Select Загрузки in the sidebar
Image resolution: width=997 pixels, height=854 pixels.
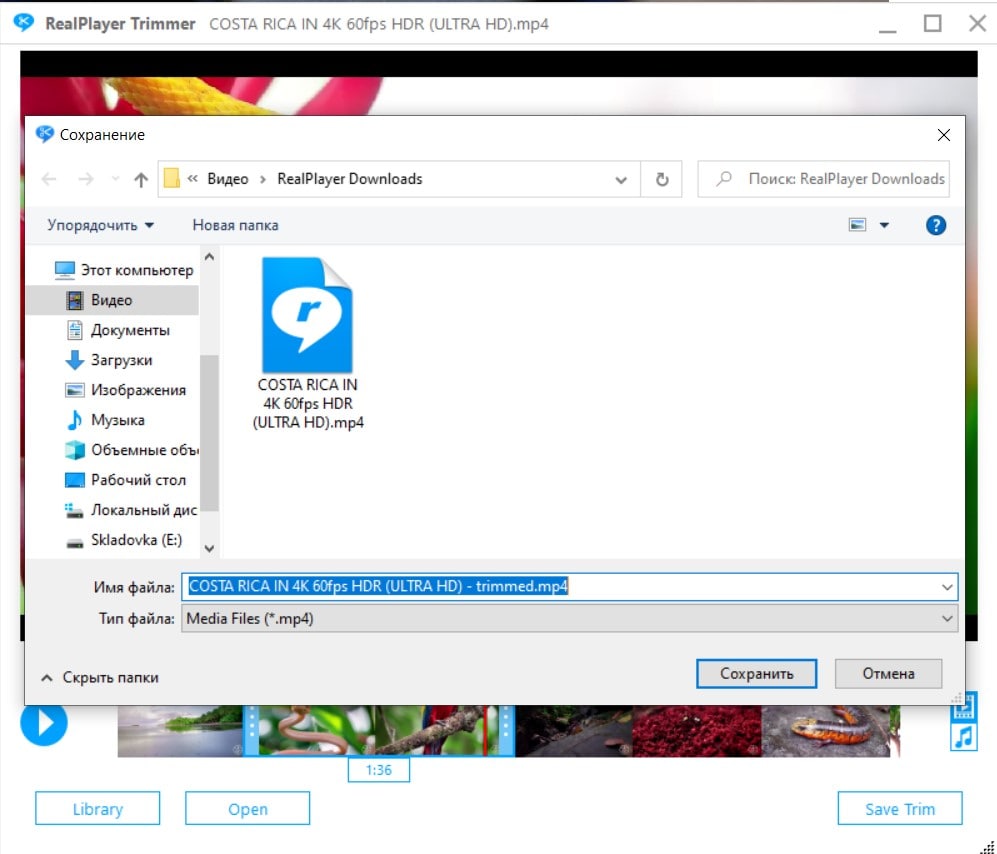[x=121, y=360]
